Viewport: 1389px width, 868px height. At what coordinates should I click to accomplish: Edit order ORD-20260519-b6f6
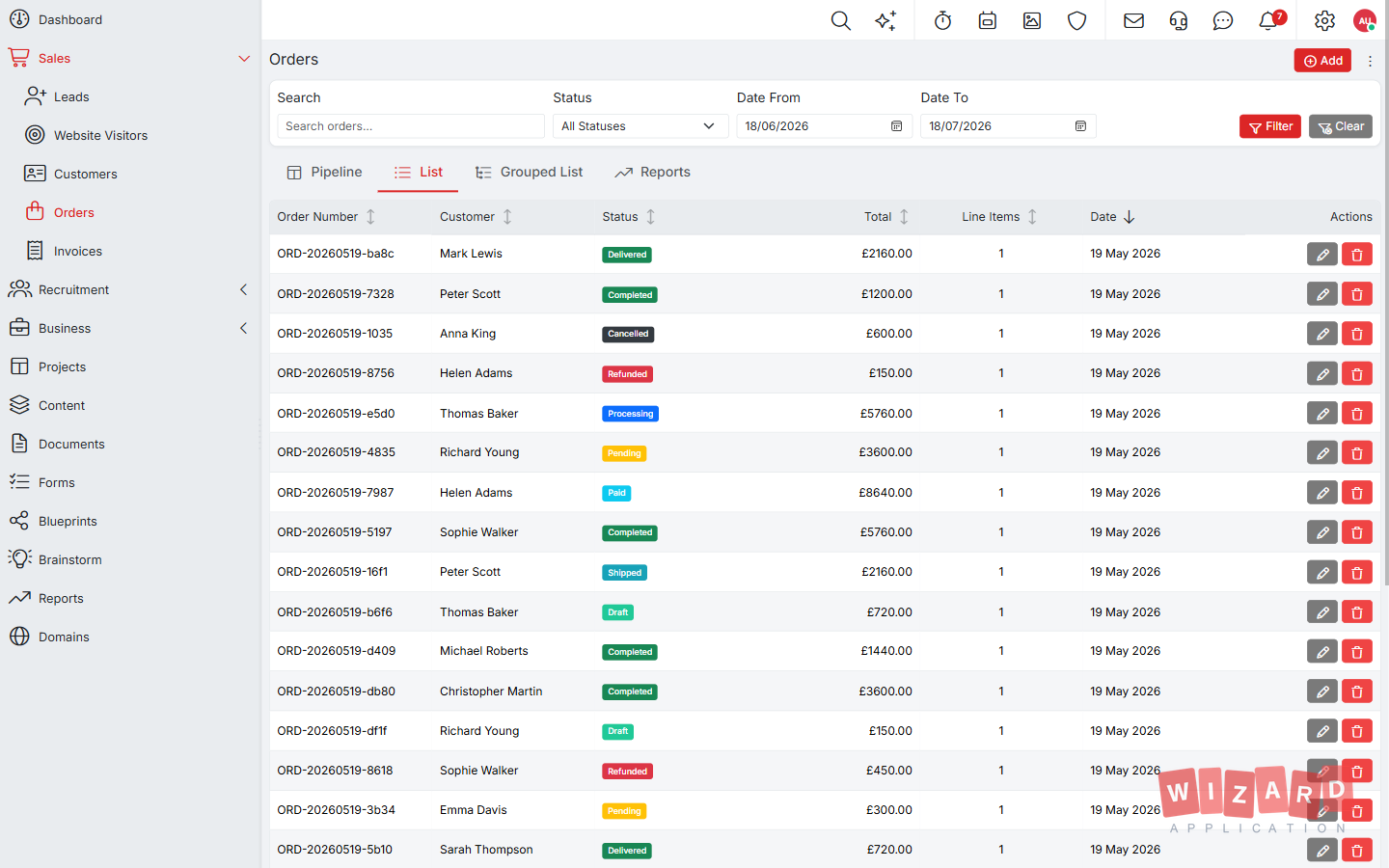[x=1322, y=612]
